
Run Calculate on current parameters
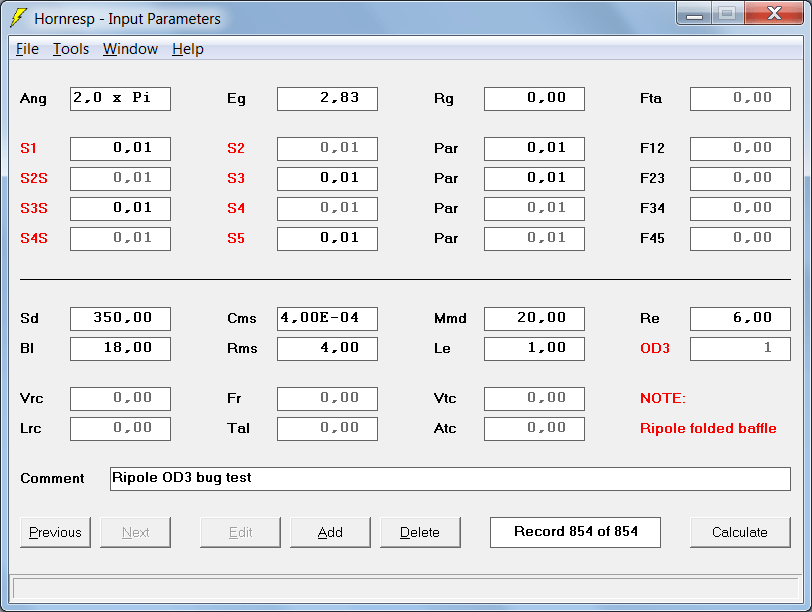[x=740, y=532]
